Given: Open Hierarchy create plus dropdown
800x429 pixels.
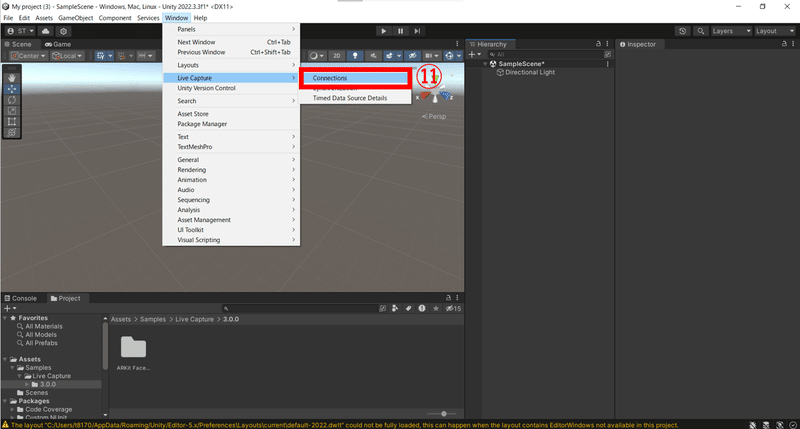Looking at the screenshot, I should (x=474, y=54).
